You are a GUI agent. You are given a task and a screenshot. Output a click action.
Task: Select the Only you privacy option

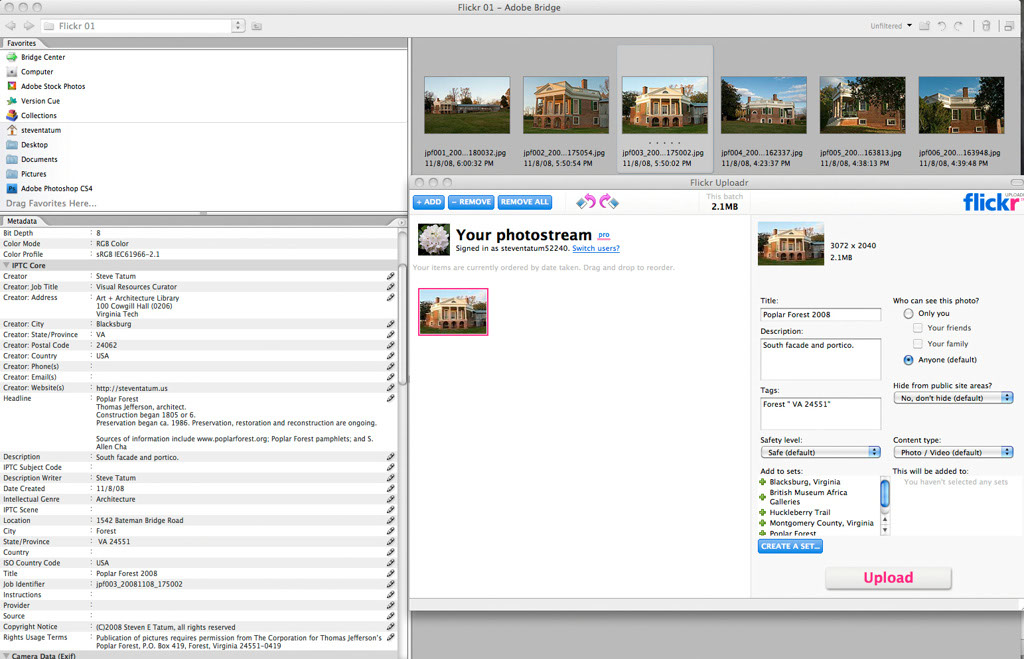908,313
